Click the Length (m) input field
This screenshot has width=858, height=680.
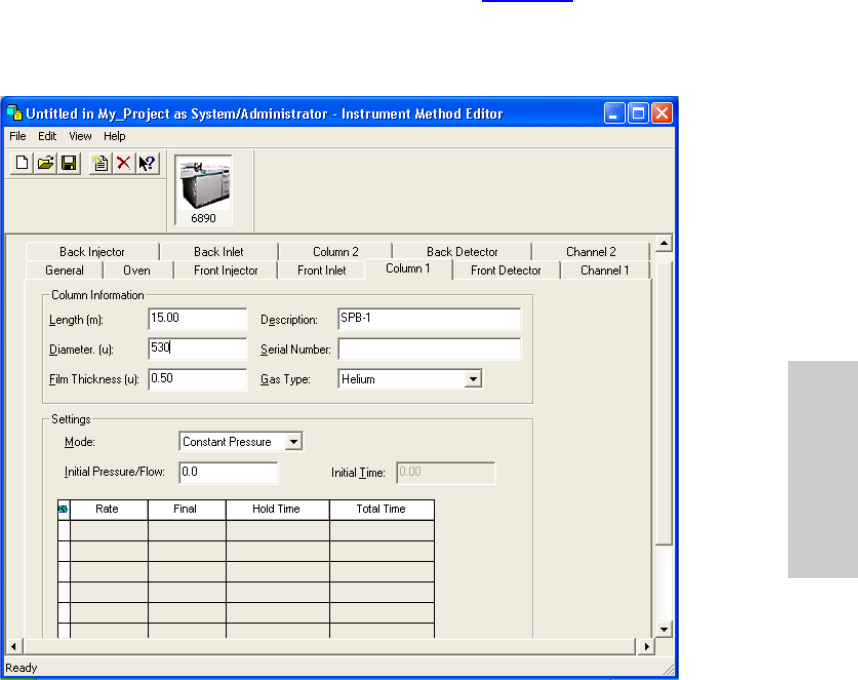(x=198, y=319)
